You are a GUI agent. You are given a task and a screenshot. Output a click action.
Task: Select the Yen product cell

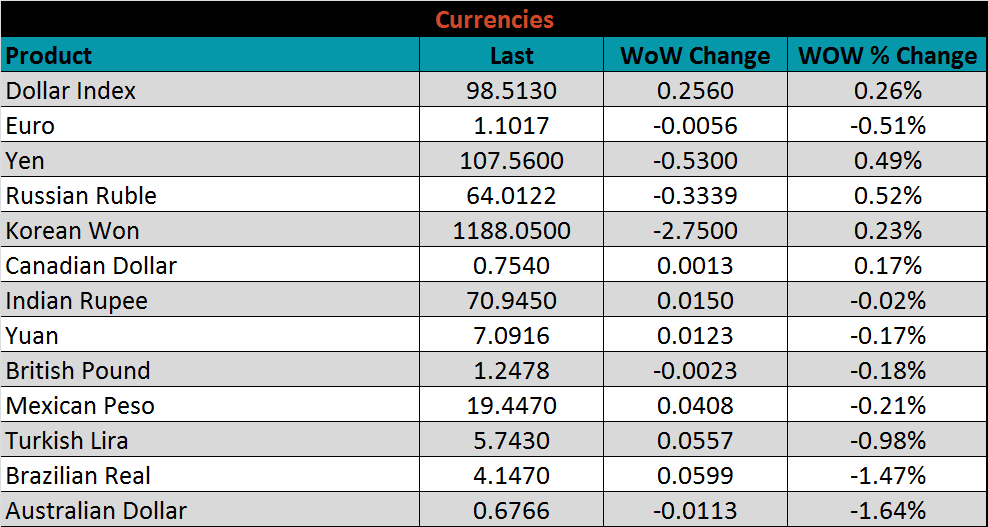[x=25, y=161]
